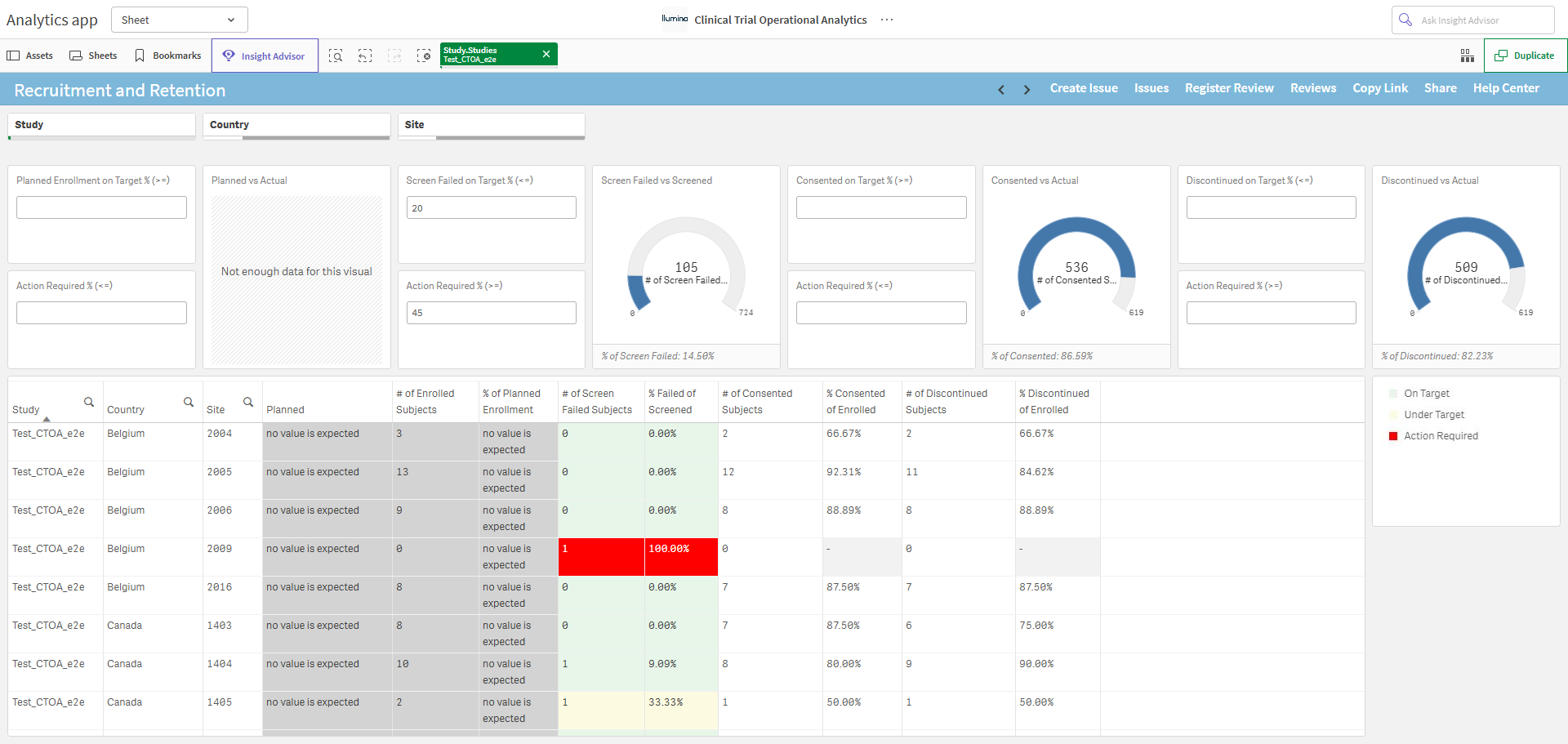Go to the next sheet arrow

tap(1027, 90)
